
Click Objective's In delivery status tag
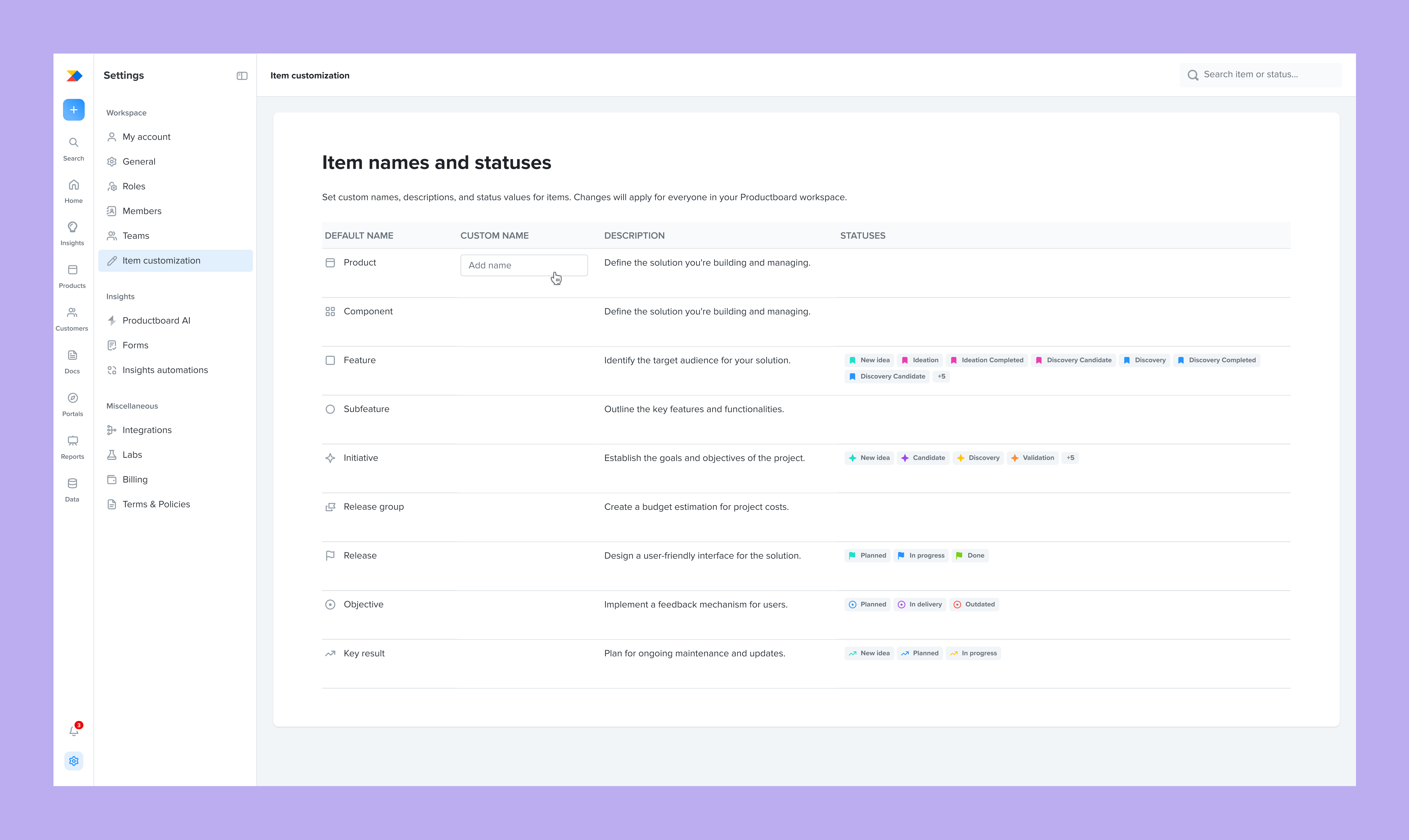click(x=920, y=605)
